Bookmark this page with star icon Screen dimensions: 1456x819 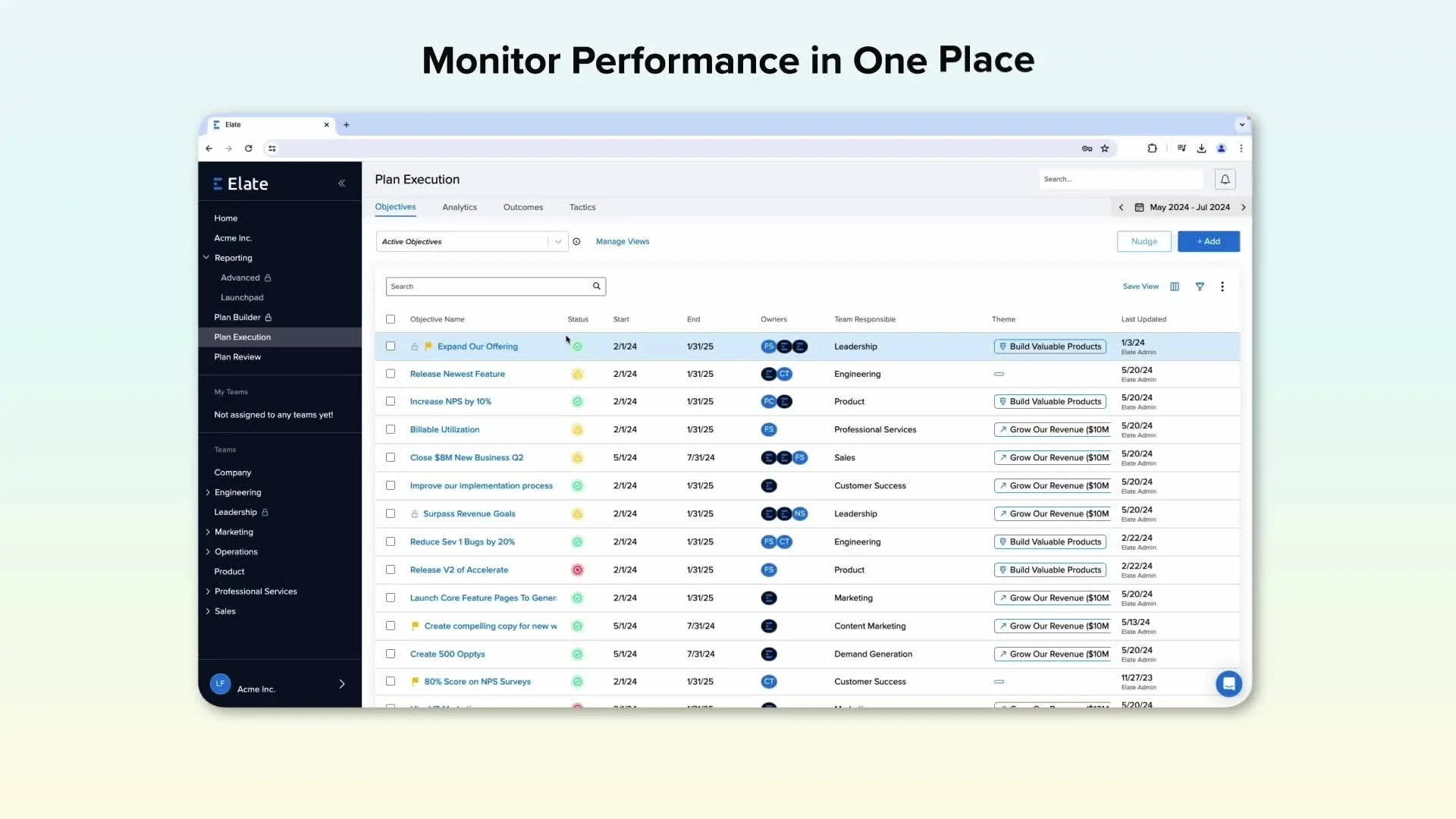click(1105, 149)
